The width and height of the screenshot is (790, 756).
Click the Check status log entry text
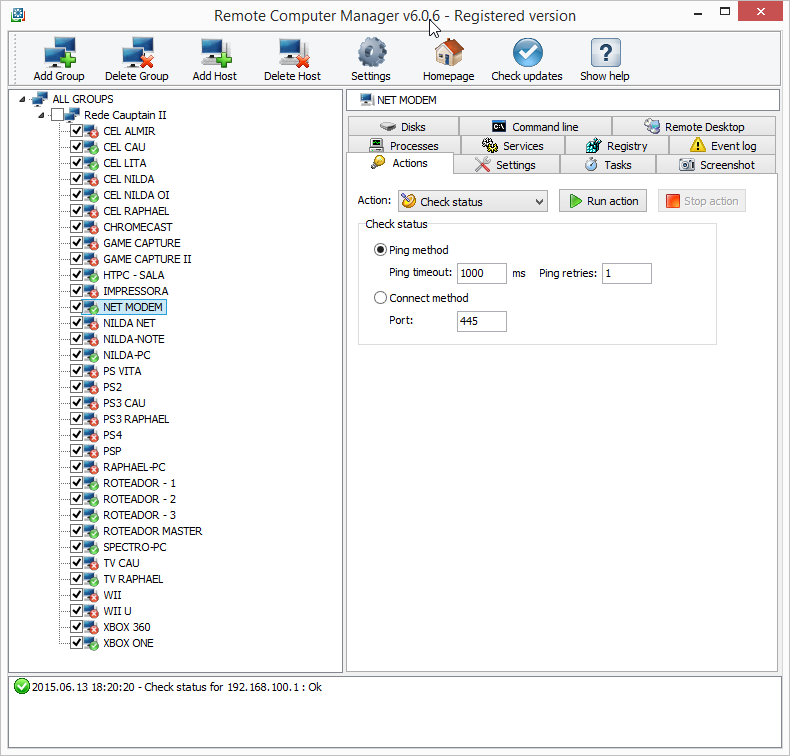(177, 687)
